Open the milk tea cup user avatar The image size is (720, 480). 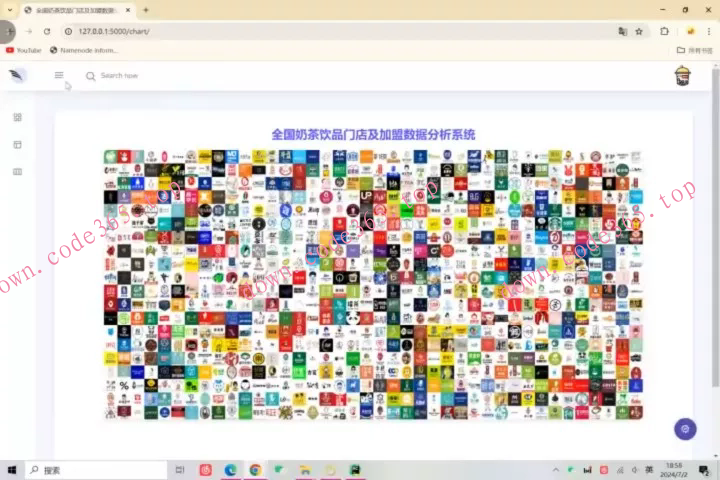pyautogui.click(x=682, y=76)
